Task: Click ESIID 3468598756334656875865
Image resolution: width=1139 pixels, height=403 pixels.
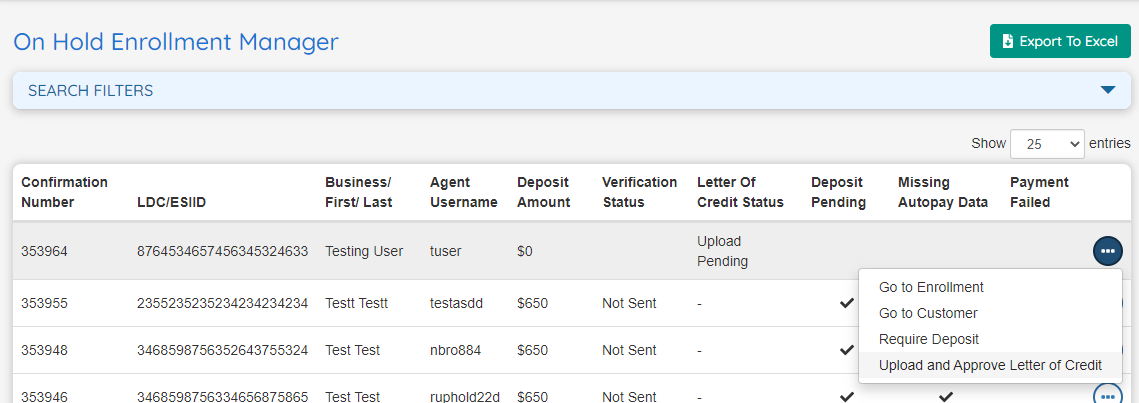Action: (x=222, y=396)
